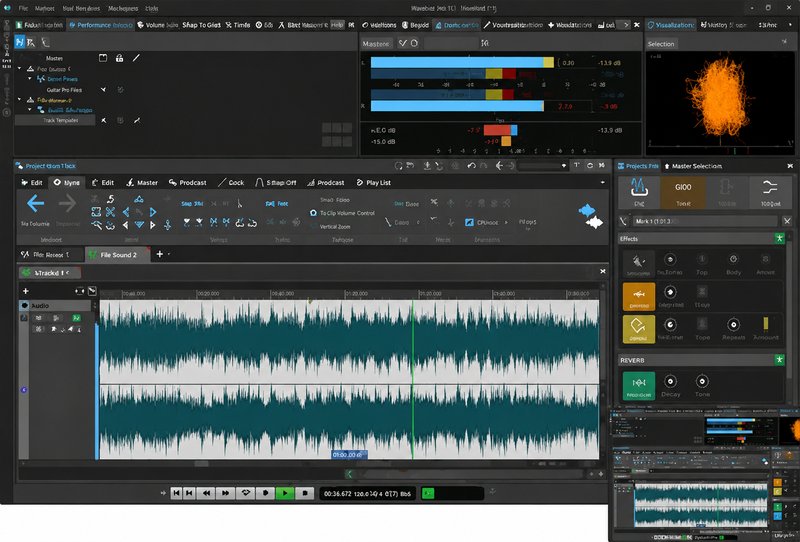The image size is (800, 542).
Task: Click the checkmark icon beside the Mastere button
Action: pos(403,43)
